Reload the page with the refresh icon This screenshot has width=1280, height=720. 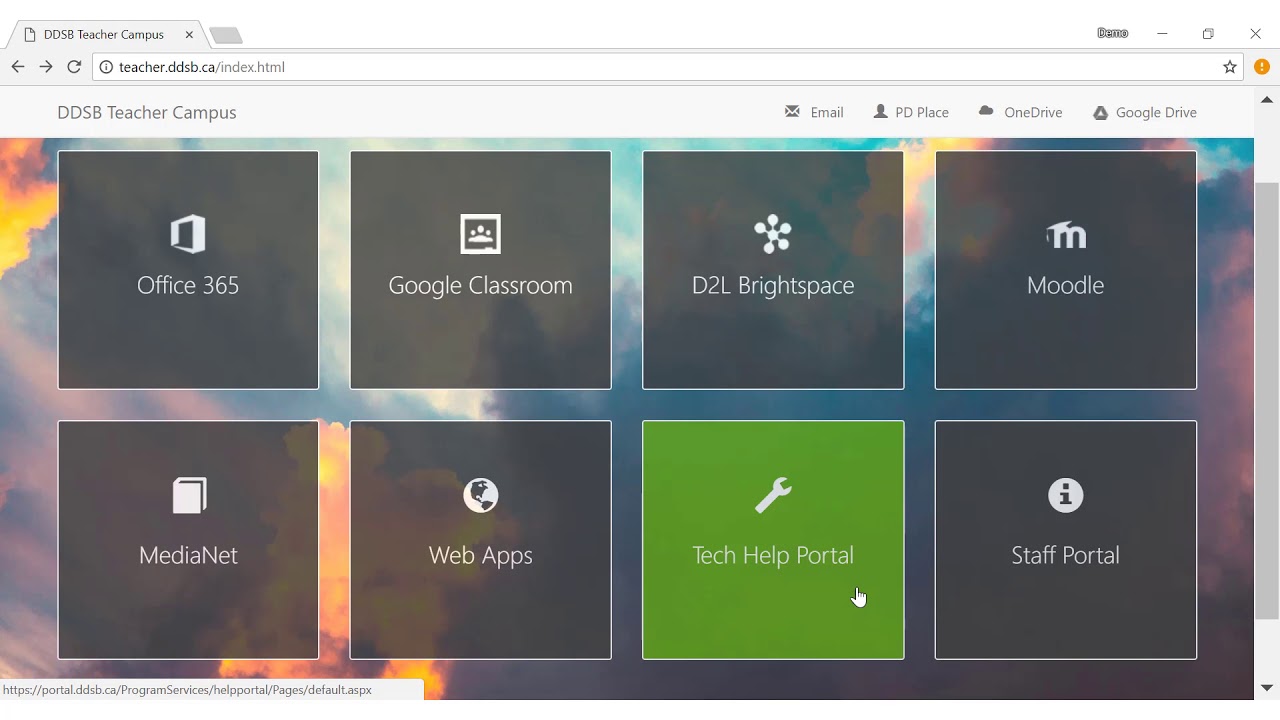tap(74, 67)
